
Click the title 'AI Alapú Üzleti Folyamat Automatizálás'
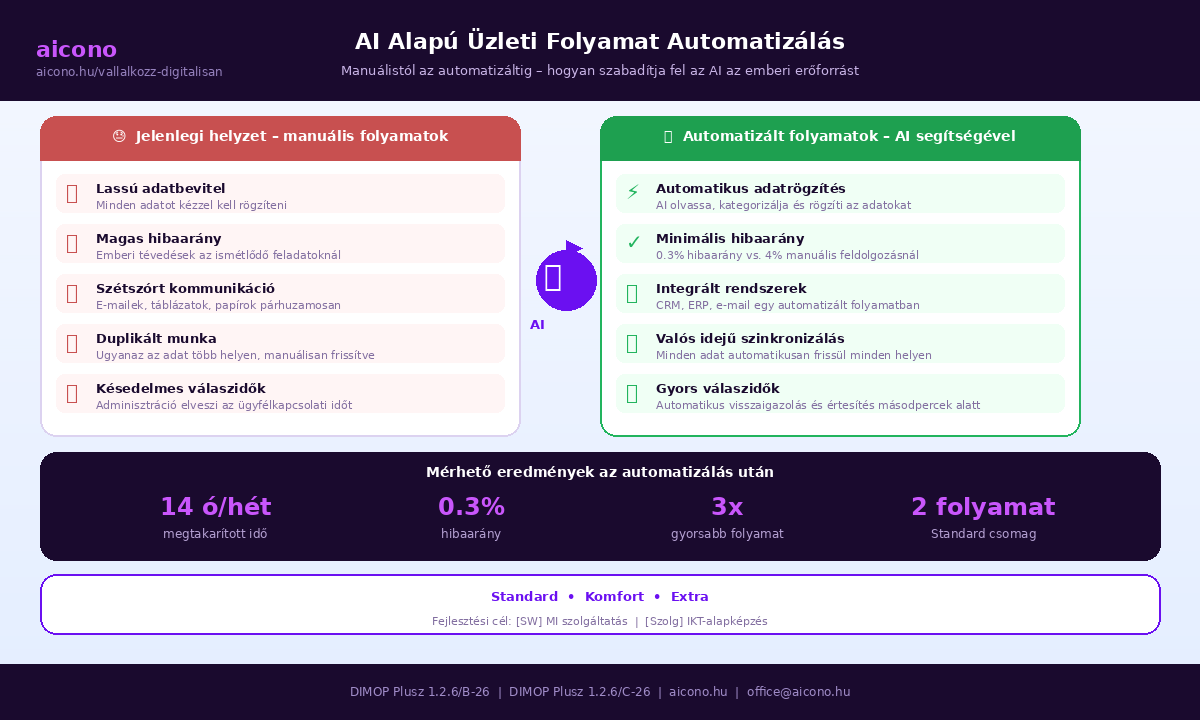tap(600, 41)
